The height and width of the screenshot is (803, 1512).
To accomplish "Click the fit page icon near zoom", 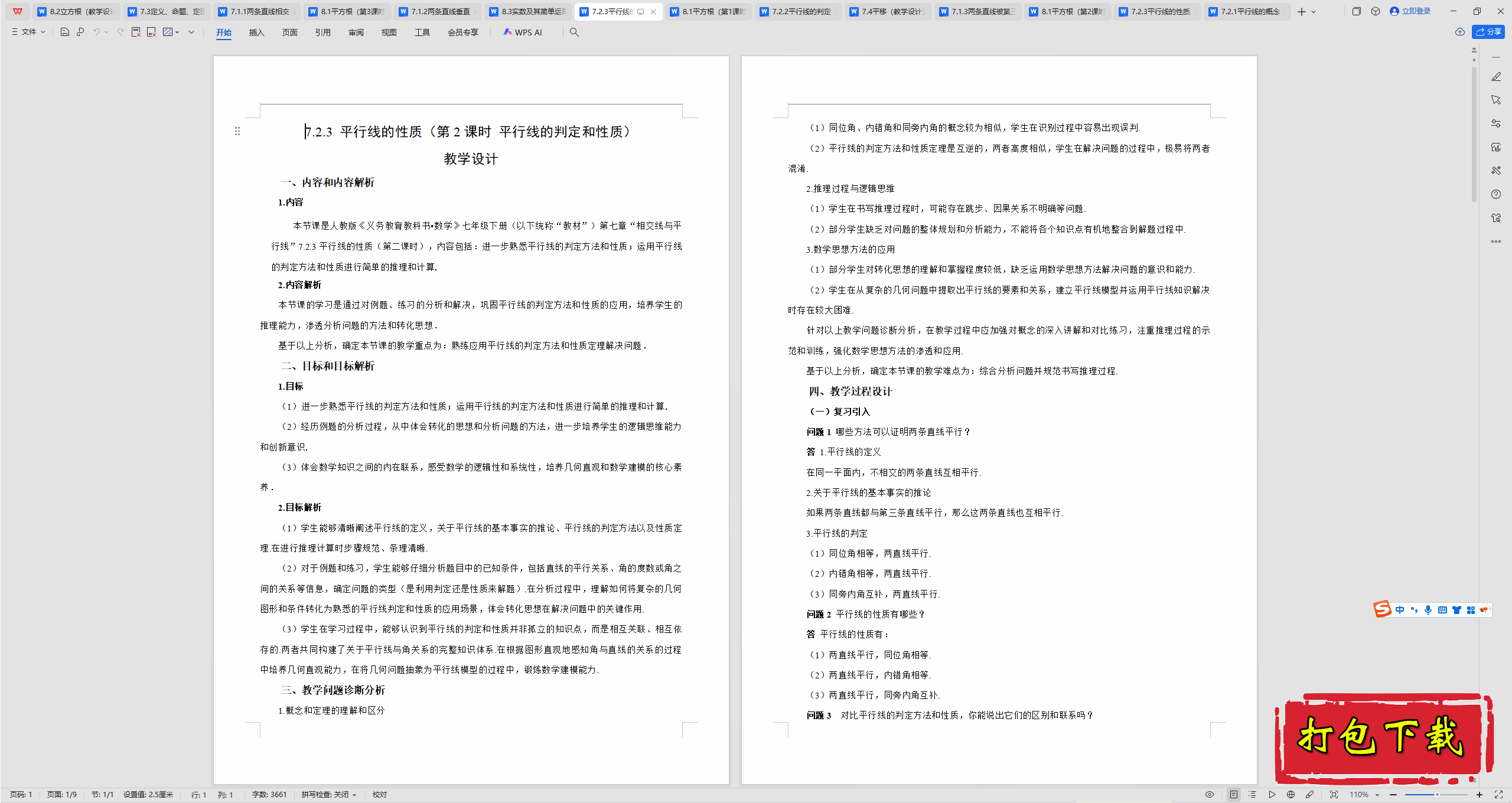I will 1334,795.
